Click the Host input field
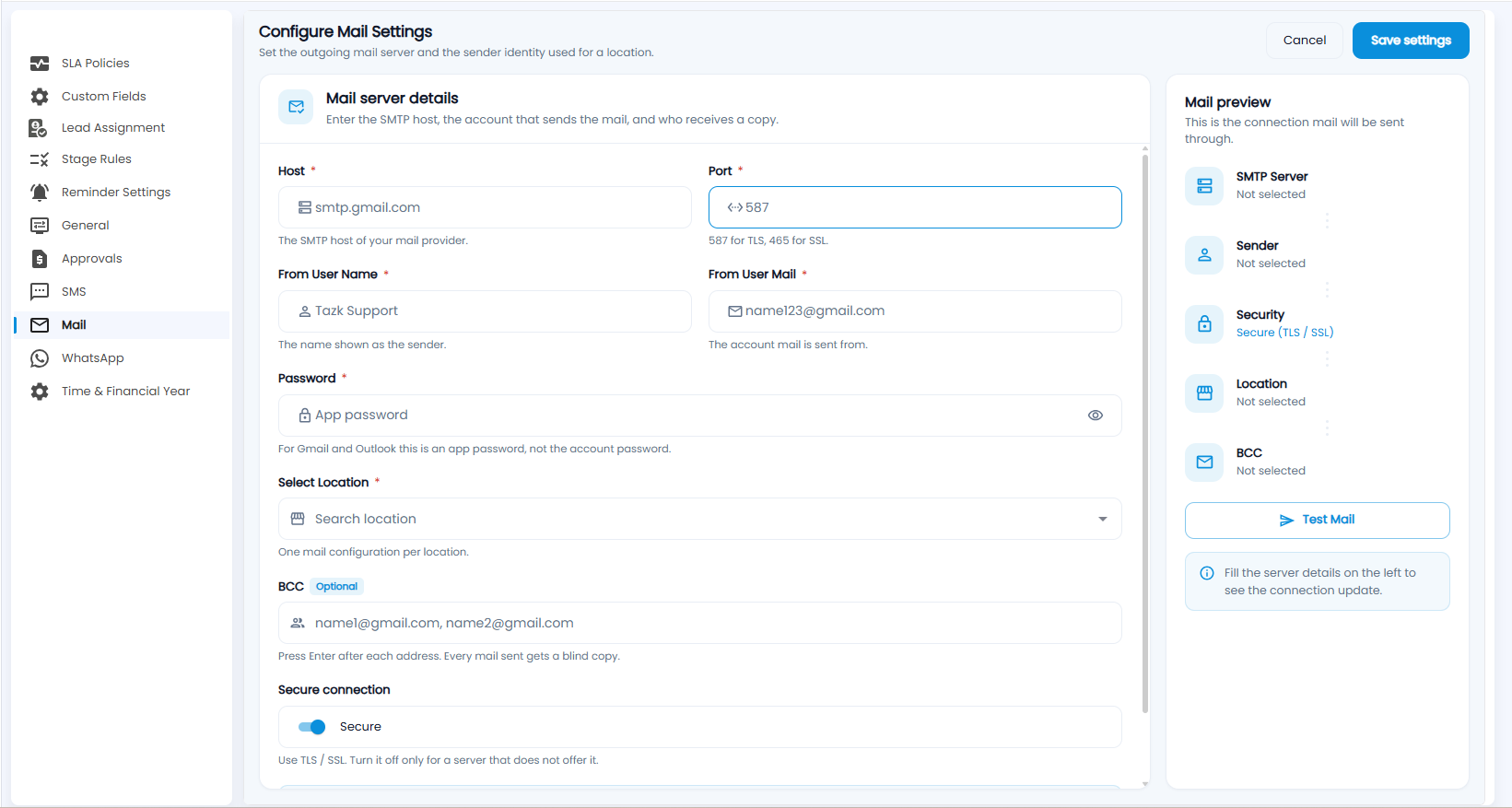 click(485, 207)
